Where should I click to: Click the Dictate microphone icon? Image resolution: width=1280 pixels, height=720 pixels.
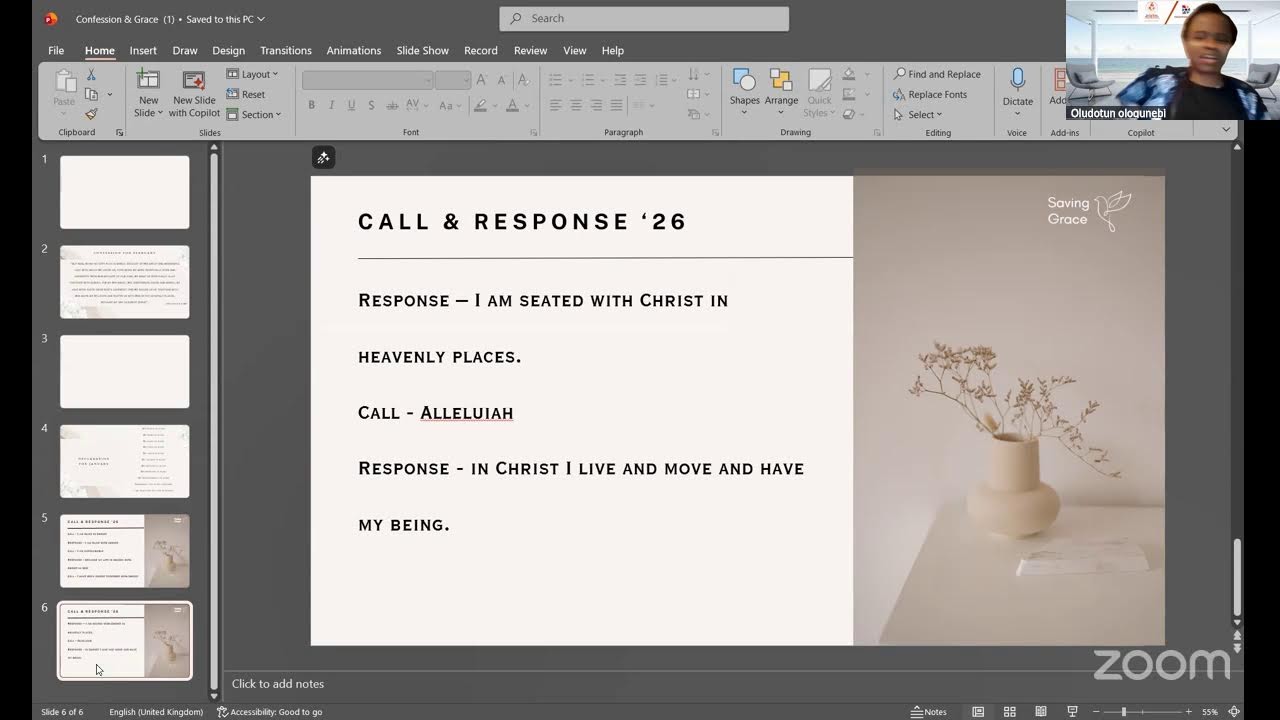[x=1017, y=80]
